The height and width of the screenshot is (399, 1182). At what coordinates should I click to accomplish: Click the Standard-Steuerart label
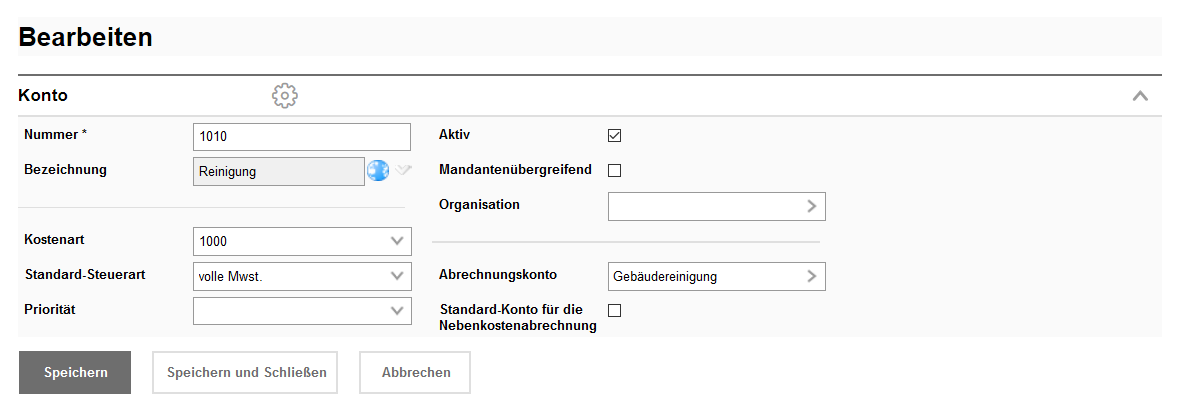point(85,275)
